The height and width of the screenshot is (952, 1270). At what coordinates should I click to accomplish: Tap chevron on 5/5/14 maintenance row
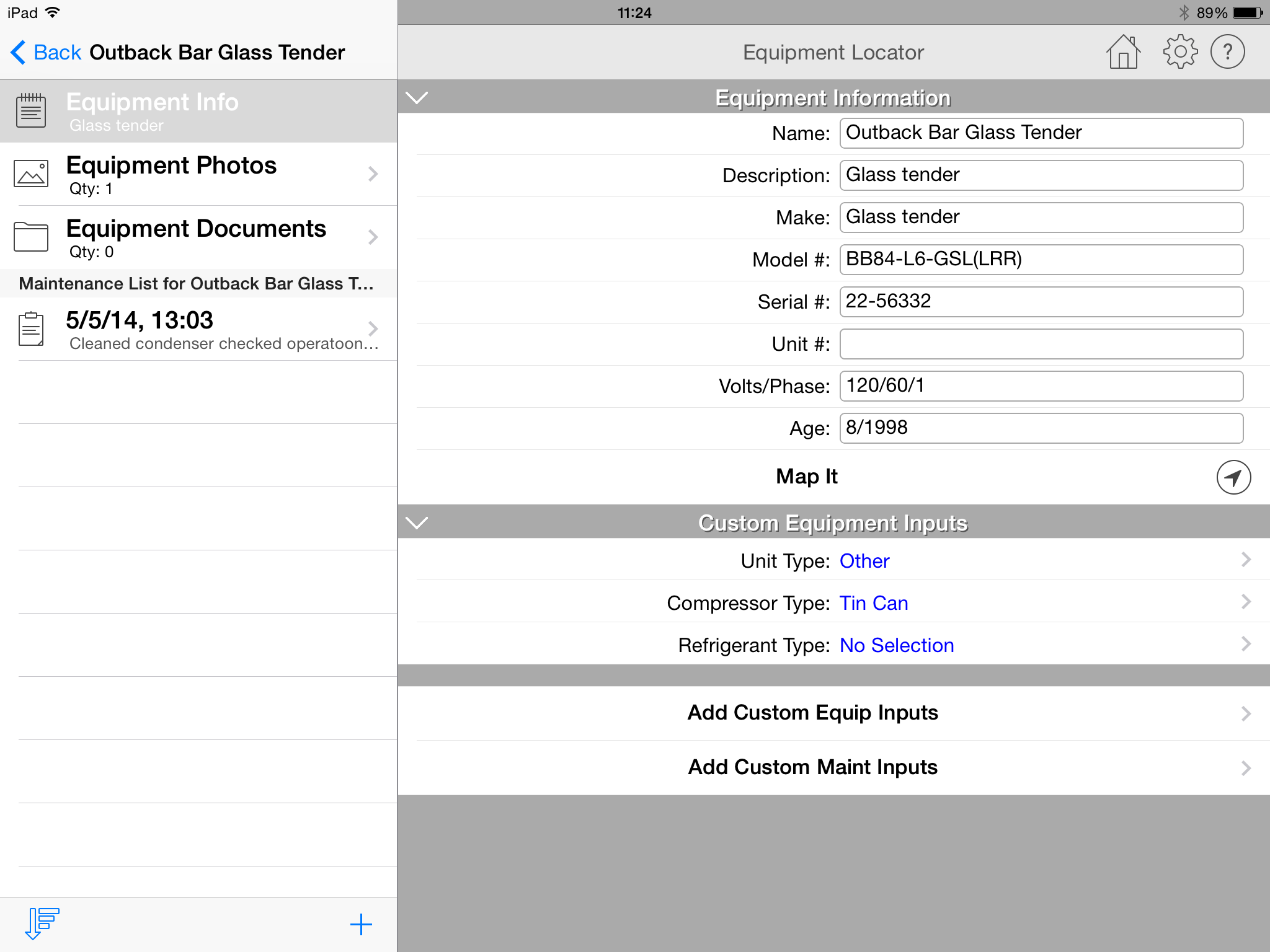[373, 328]
